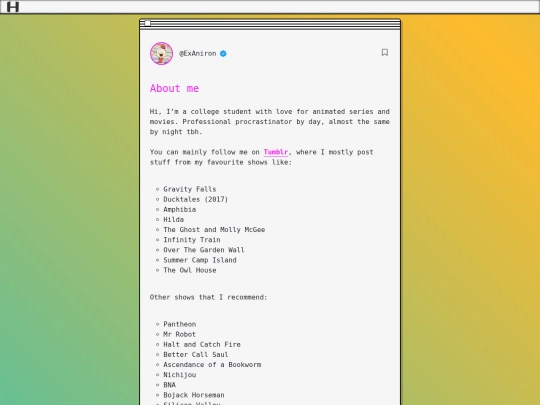
Task: Select Gravity Falls in the list
Action: click(190, 189)
